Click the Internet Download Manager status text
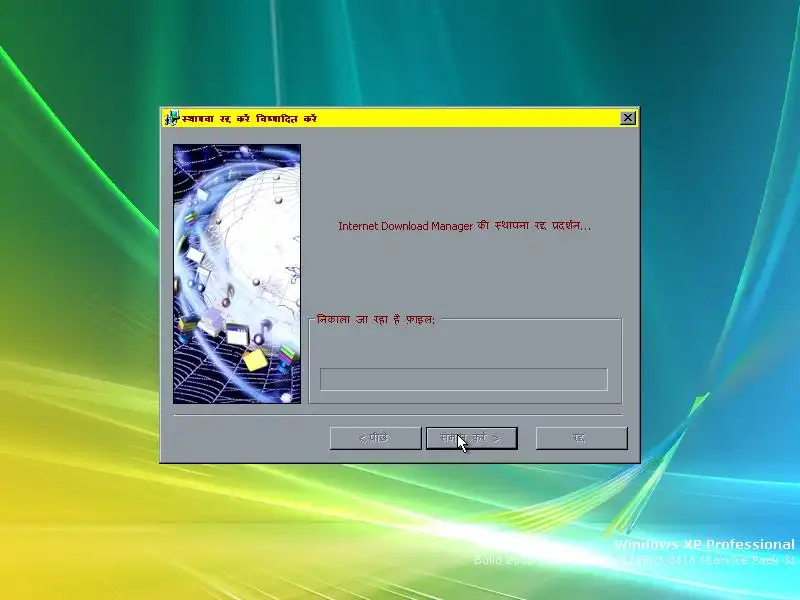The height and width of the screenshot is (600, 800). [x=464, y=226]
